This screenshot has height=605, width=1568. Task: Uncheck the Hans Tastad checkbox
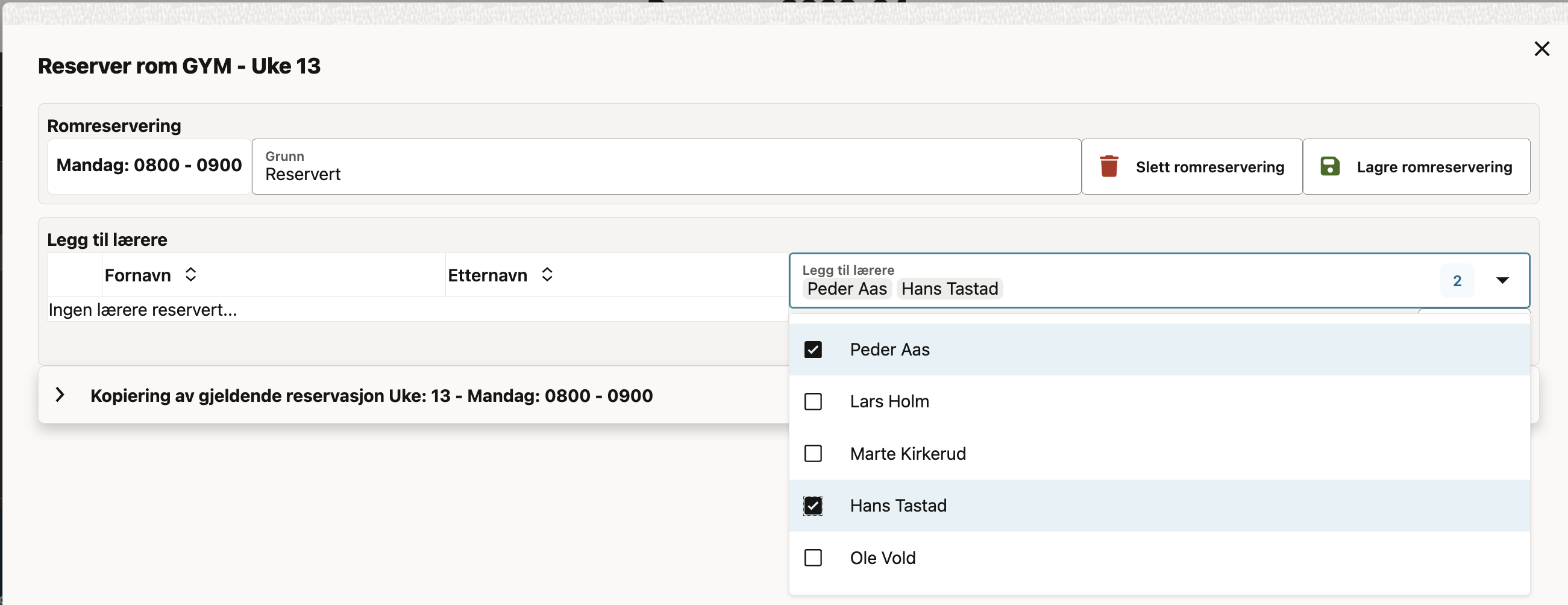tap(812, 506)
